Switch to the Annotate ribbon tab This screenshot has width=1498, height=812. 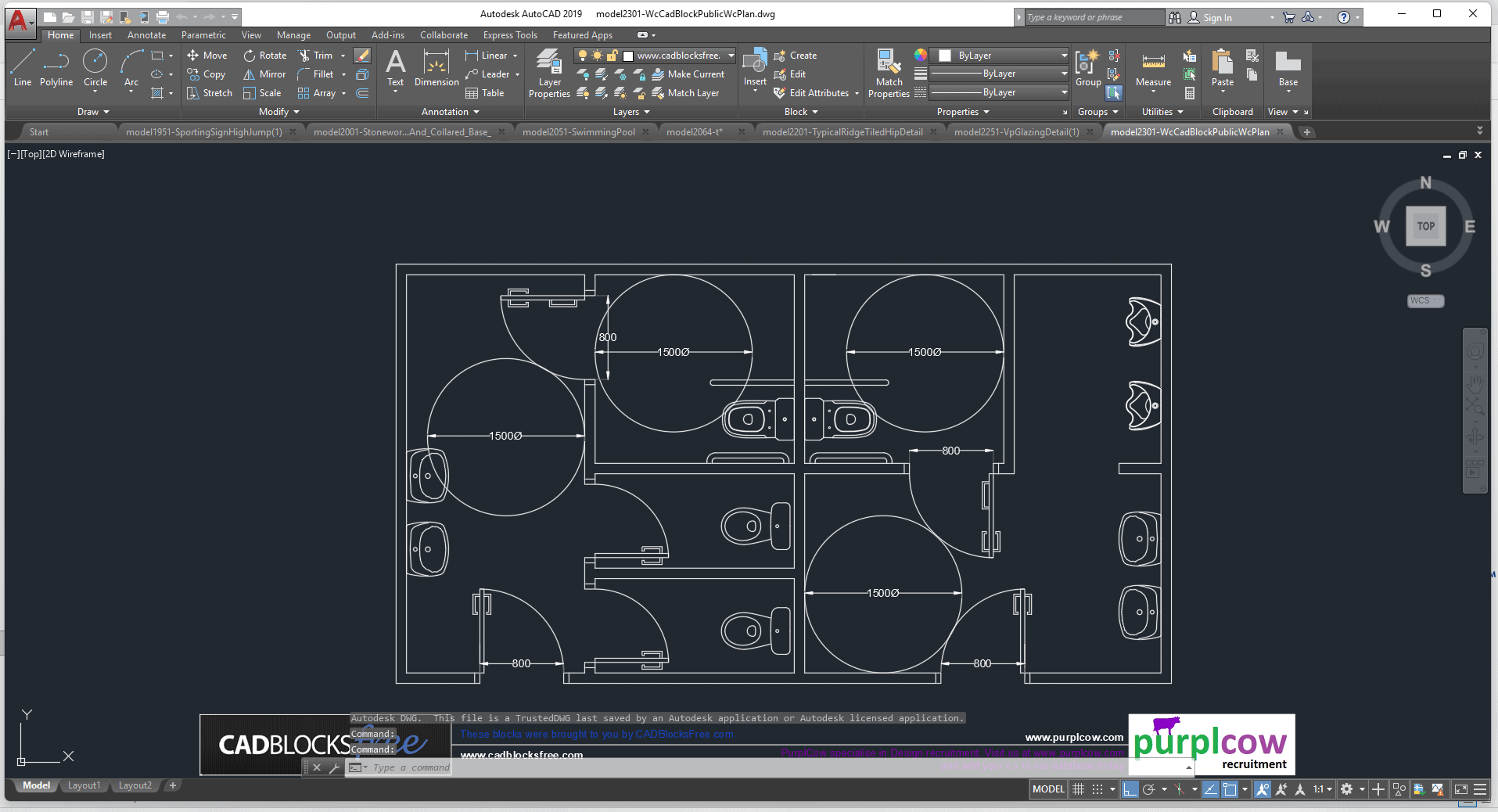pos(146,35)
